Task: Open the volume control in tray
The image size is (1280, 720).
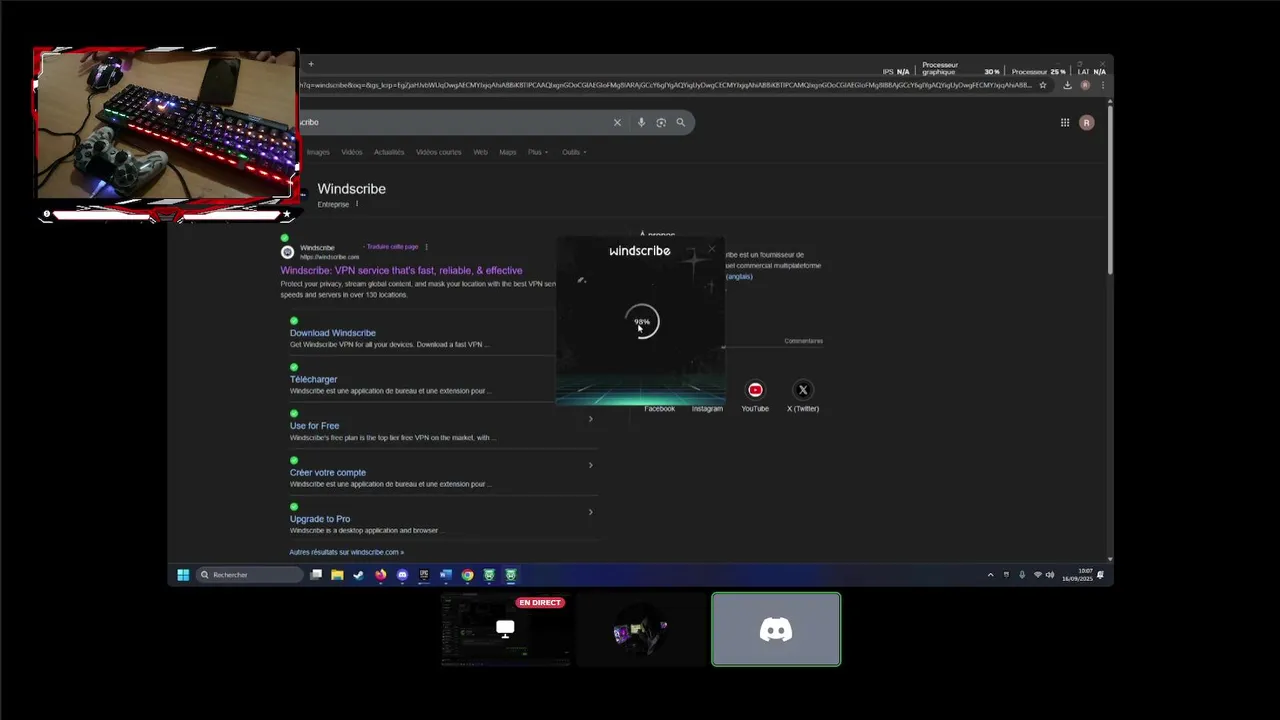Action: (1050, 575)
